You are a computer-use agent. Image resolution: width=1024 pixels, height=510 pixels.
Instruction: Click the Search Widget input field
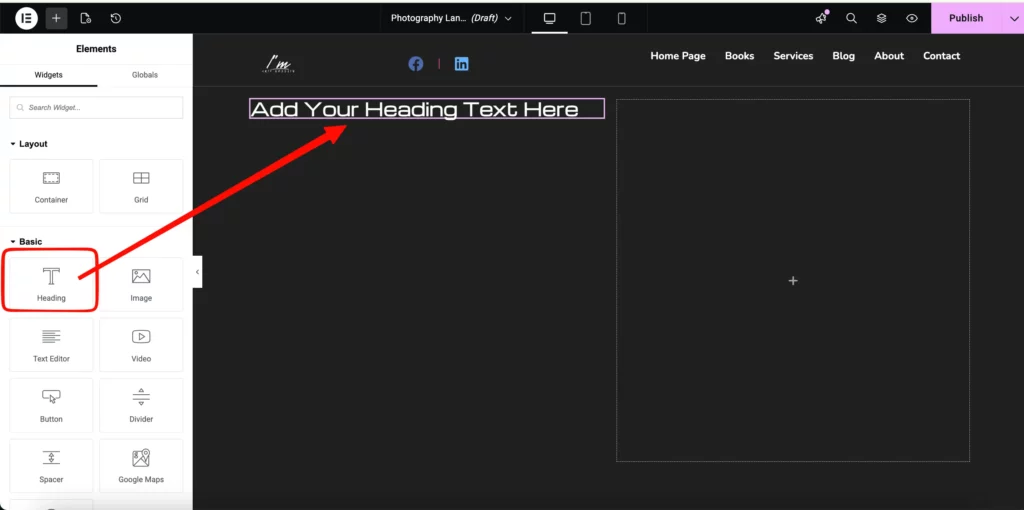(x=96, y=108)
